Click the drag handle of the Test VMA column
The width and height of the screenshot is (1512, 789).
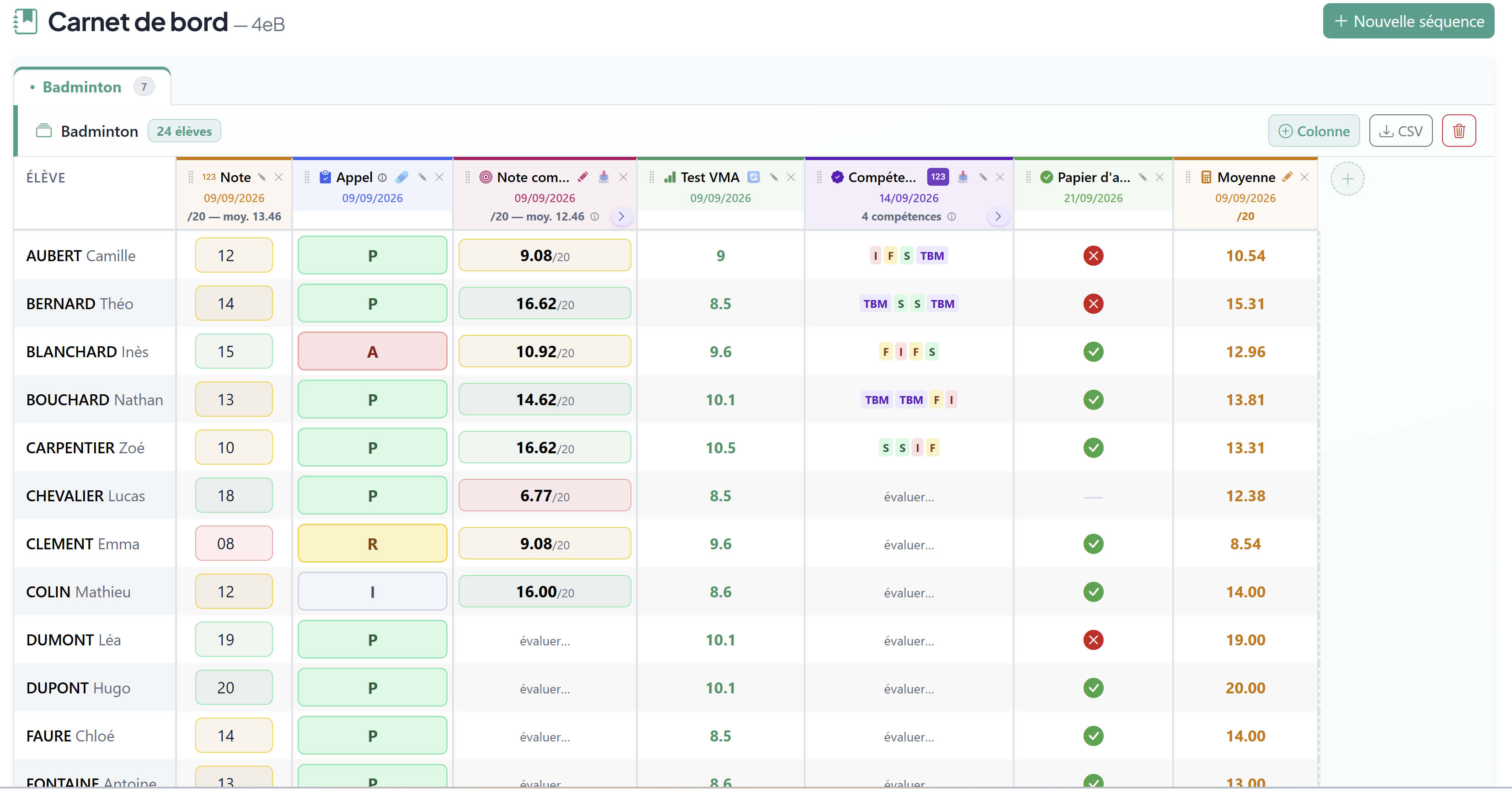tap(652, 177)
